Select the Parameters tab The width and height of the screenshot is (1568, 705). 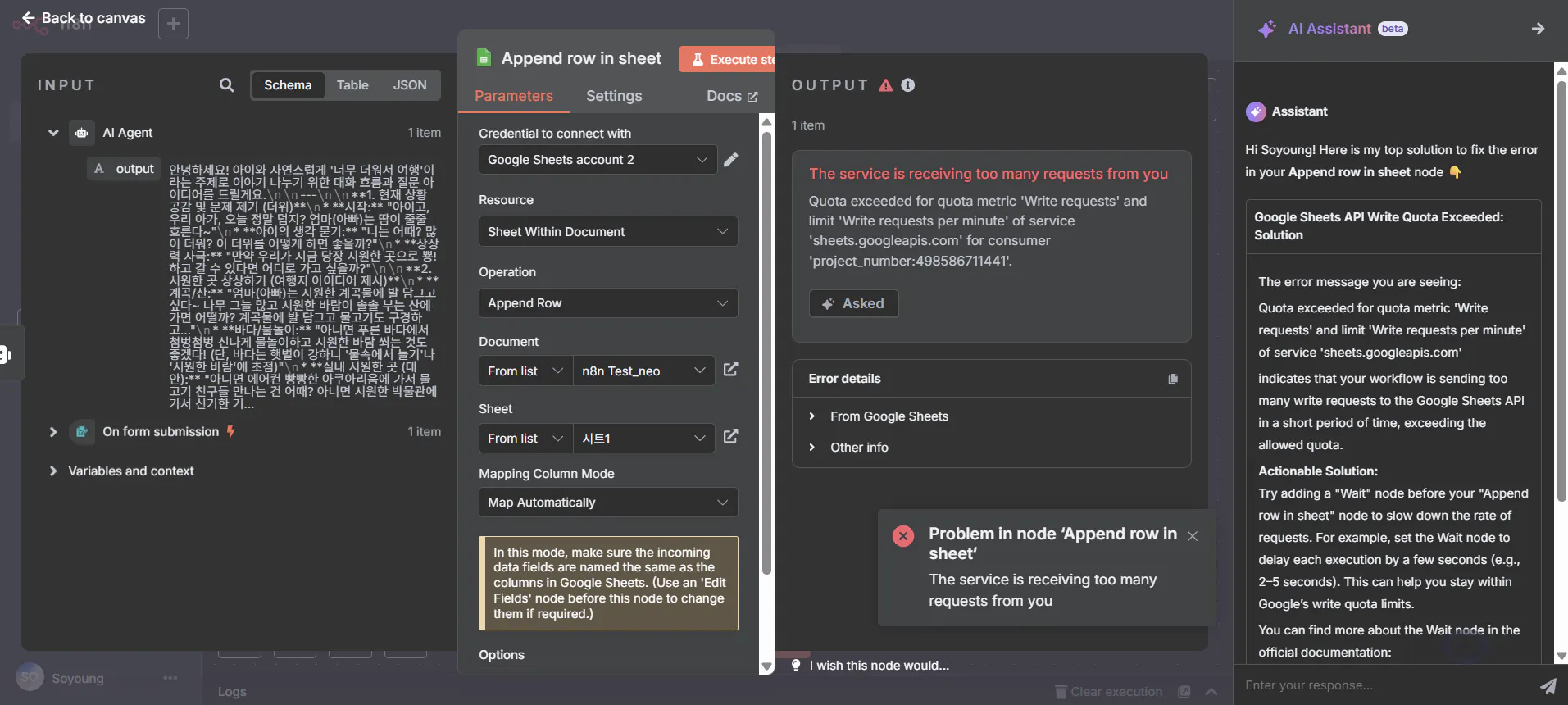(514, 96)
